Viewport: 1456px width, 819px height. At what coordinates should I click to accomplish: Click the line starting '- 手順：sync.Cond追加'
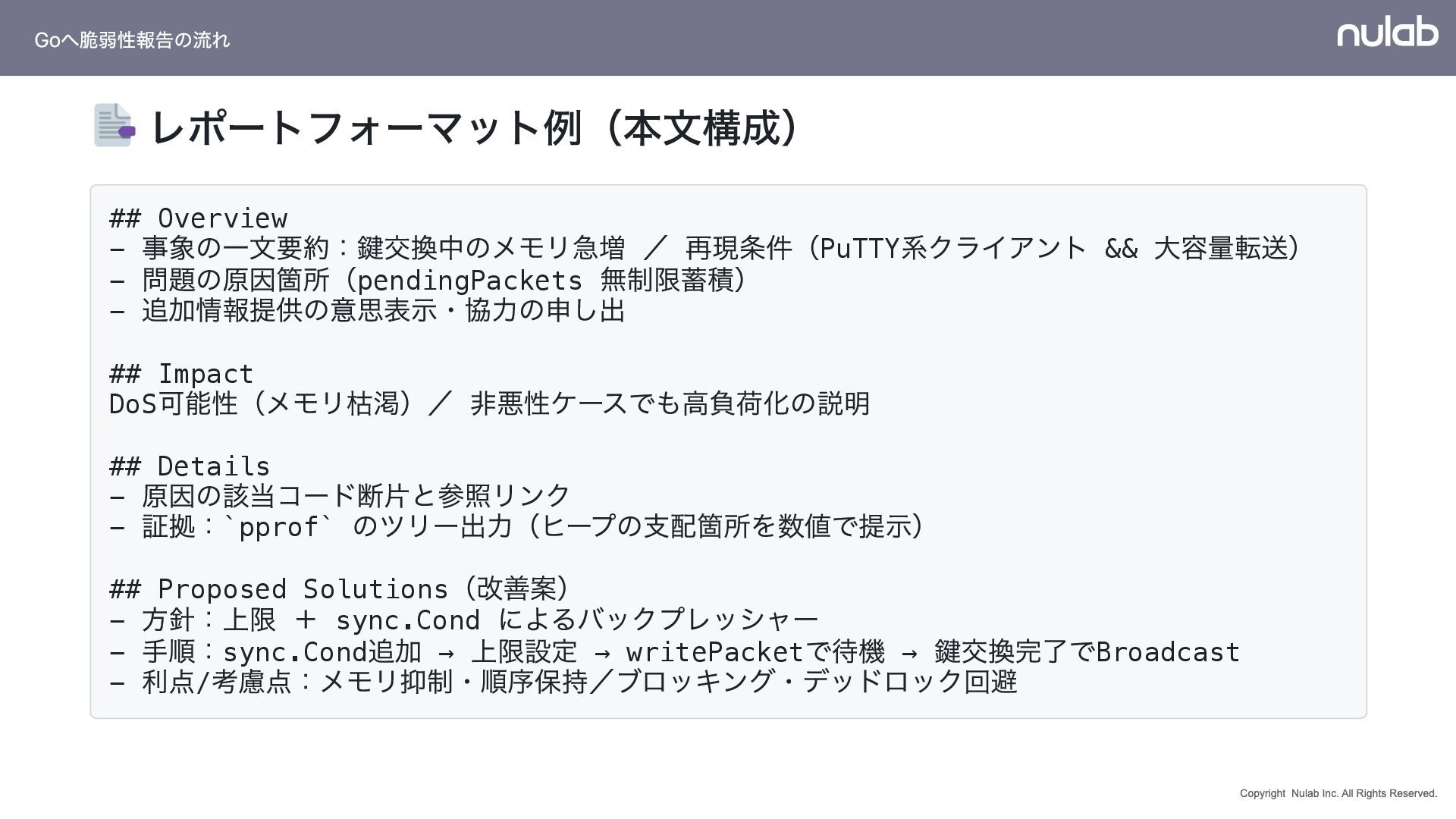(x=675, y=651)
